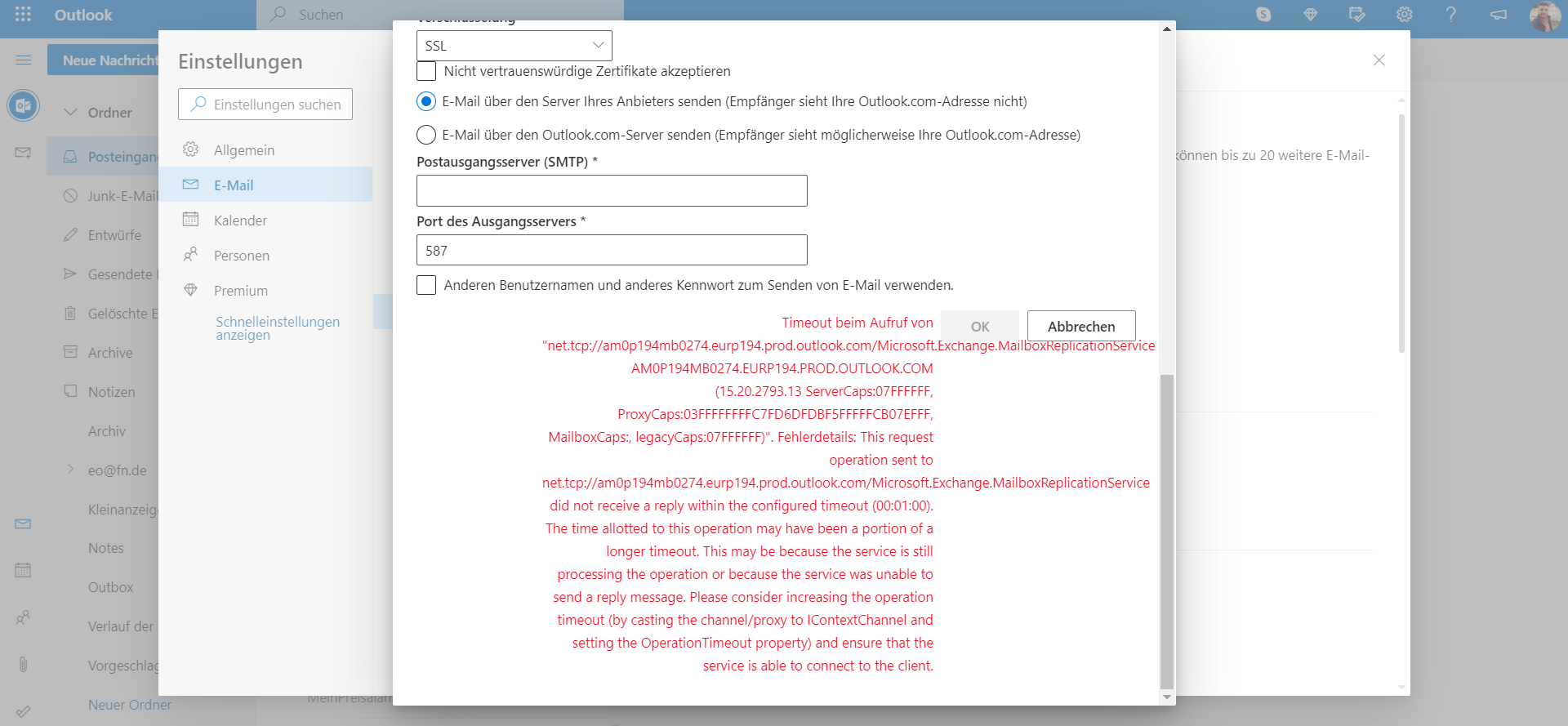The width and height of the screenshot is (1568, 726).
Task: Open the Notes folder
Action: 104,548
